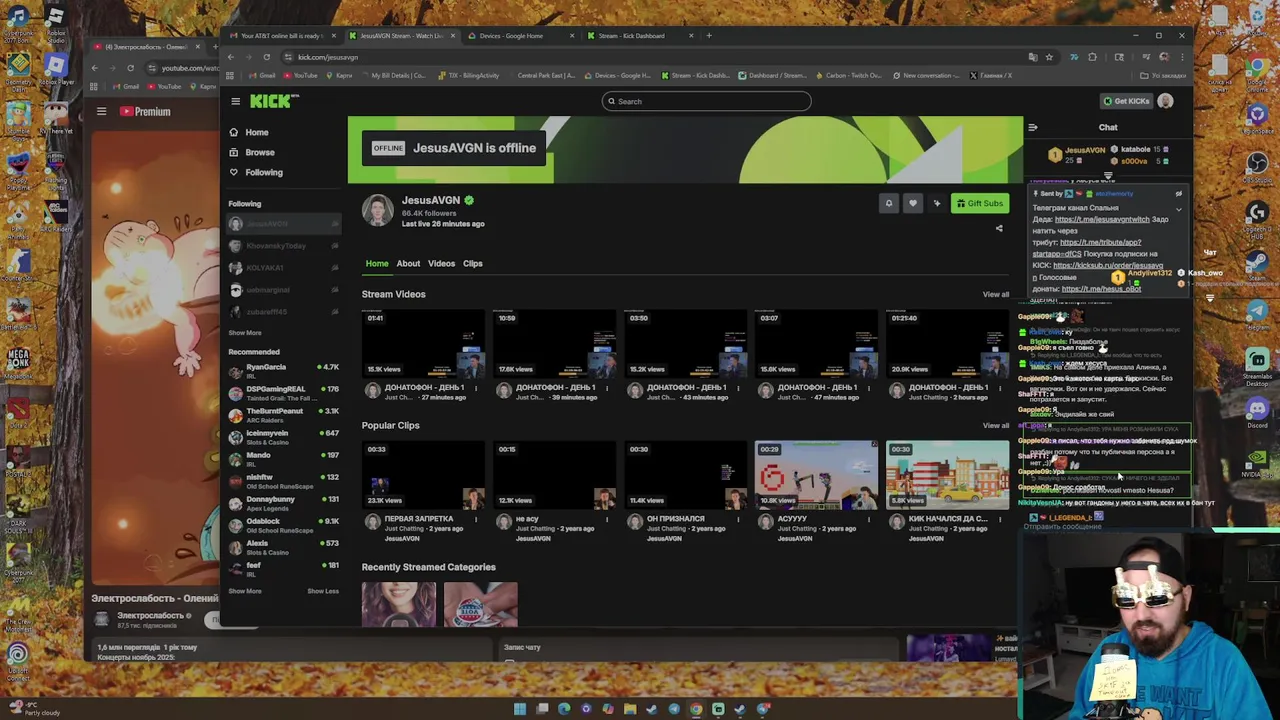Image resolution: width=1280 pixels, height=720 pixels.
Task: Reload the Kick page
Action: pyautogui.click(x=266, y=57)
